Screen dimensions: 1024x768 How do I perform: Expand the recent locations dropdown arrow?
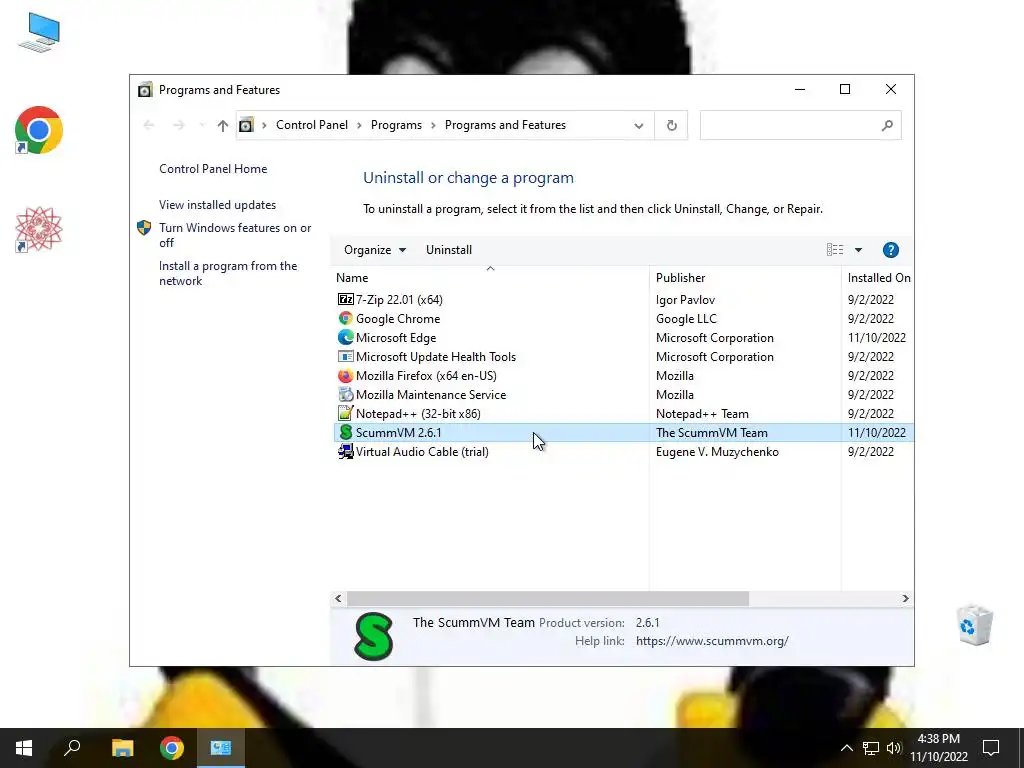click(202, 125)
